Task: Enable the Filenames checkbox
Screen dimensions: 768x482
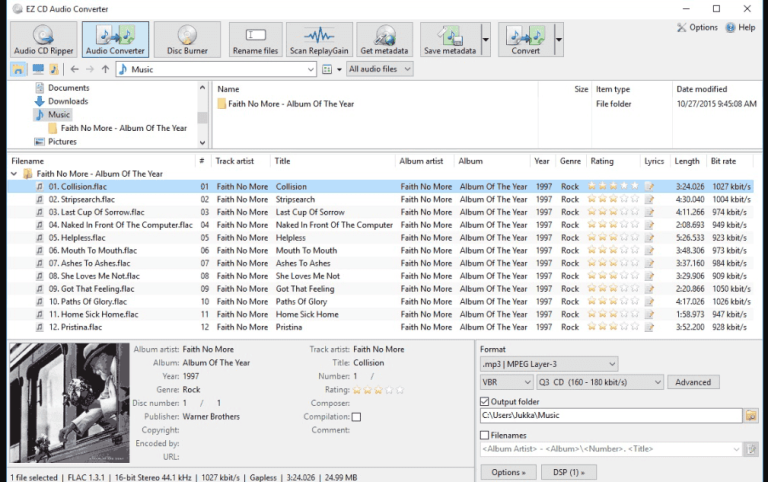Action: (485, 435)
